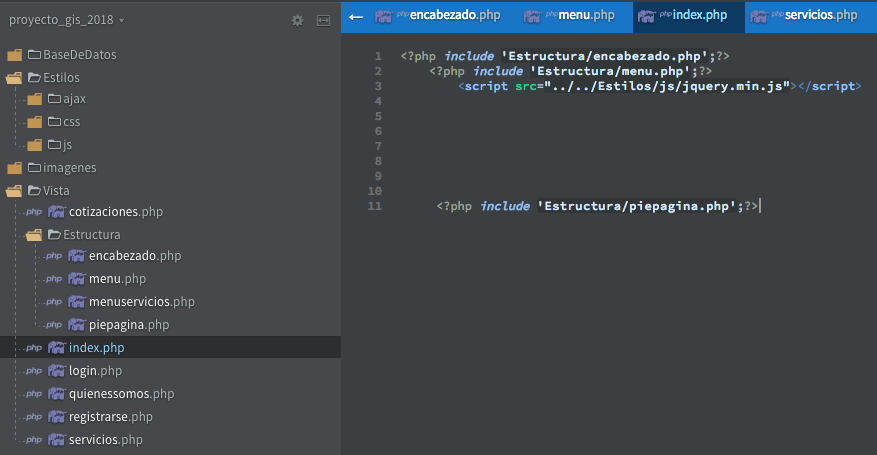
Task: Expand the ajax folder
Action: pyautogui.click(x=74, y=99)
